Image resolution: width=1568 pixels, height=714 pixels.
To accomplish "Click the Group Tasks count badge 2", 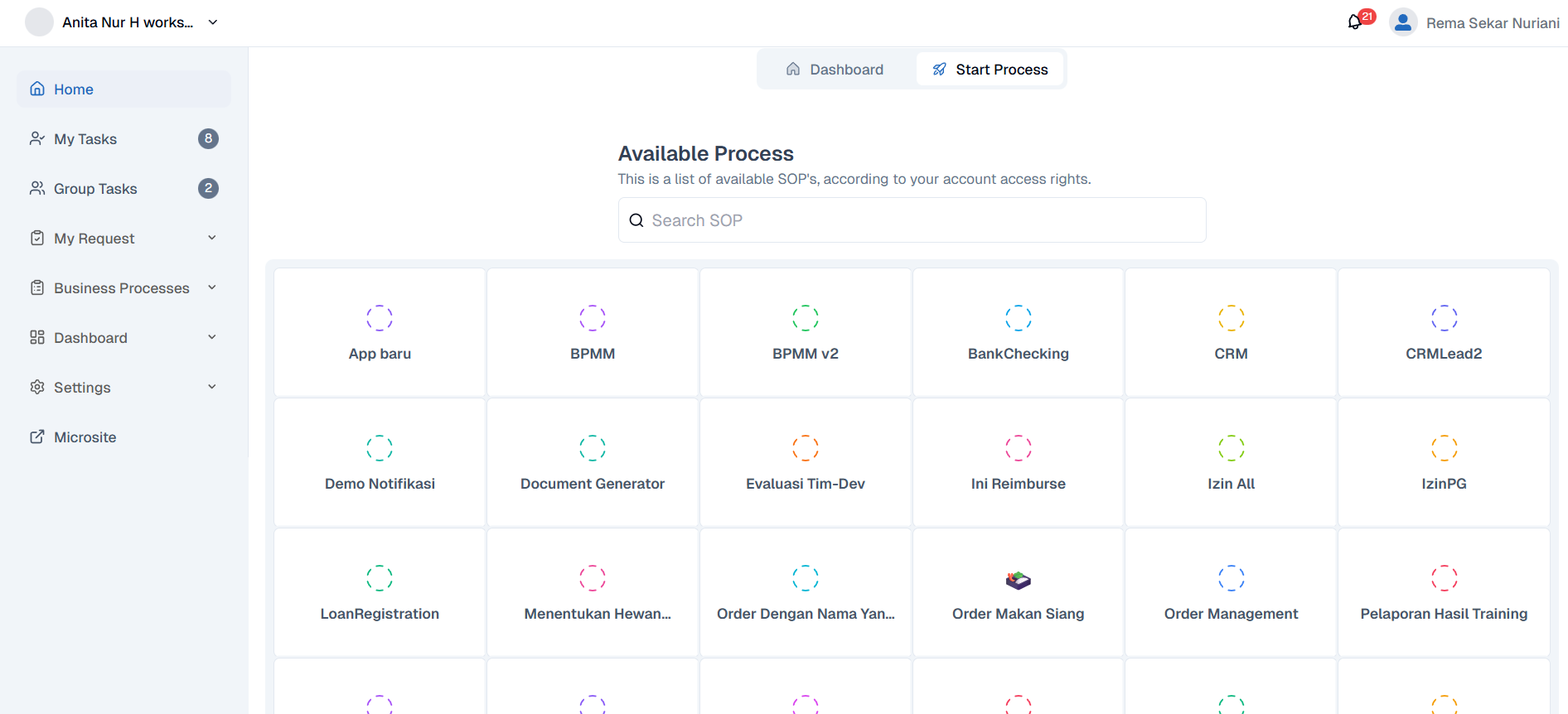I will coord(208,188).
